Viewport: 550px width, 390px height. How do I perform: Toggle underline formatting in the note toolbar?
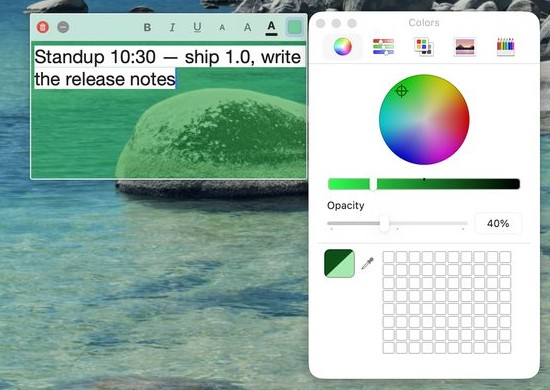pyautogui.click(x=197, y=27)
